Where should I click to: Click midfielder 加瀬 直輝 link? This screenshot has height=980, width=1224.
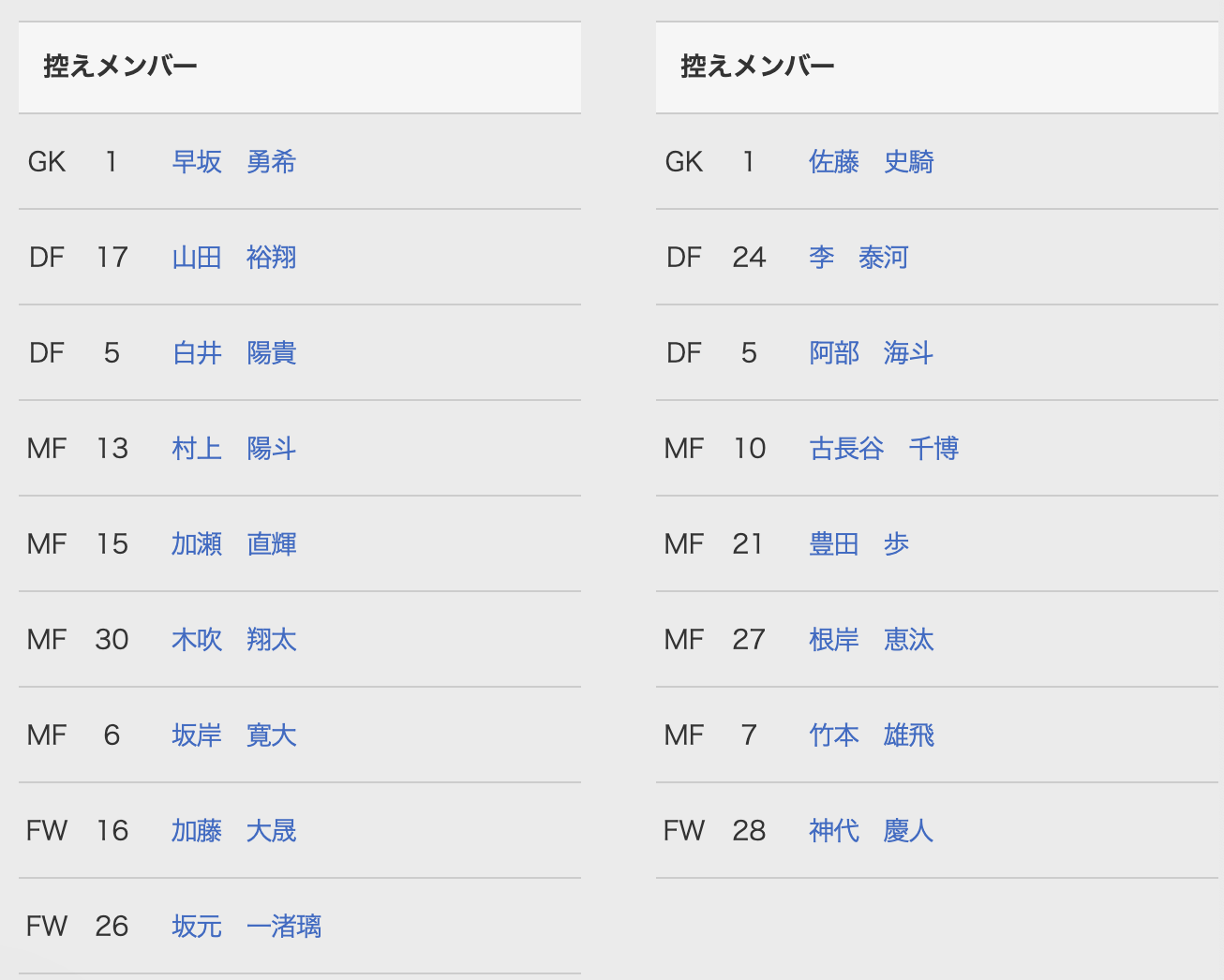click(x=233, y=544)
